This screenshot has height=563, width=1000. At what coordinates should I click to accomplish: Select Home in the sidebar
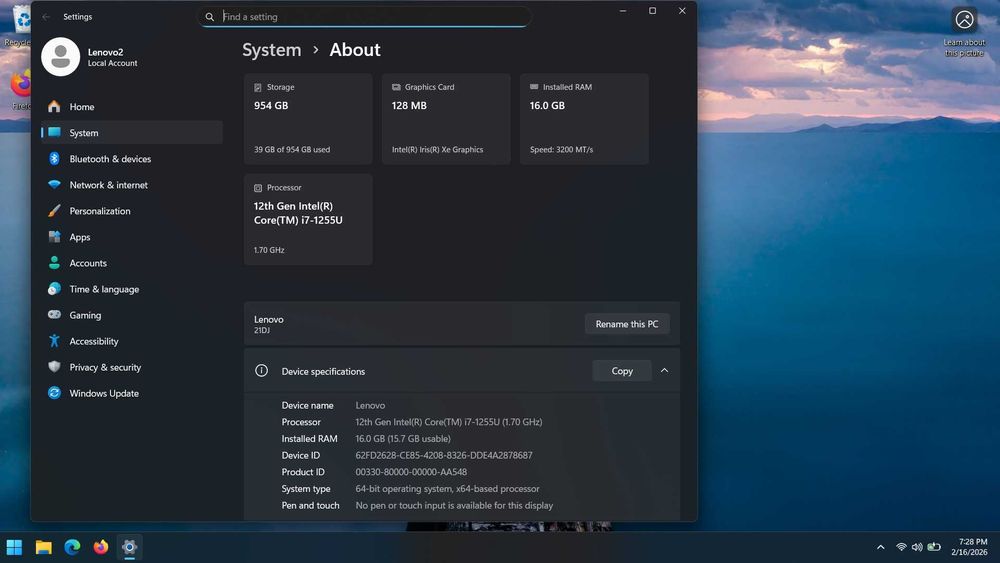[x=132, y=106]
